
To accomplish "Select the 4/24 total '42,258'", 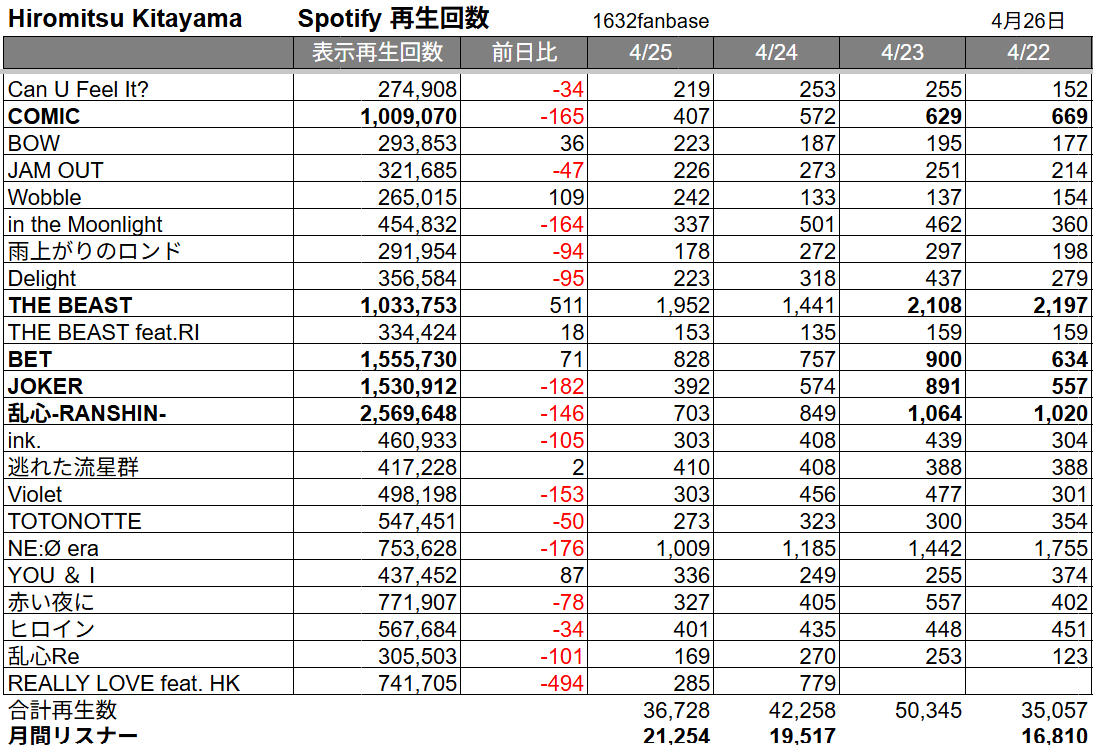I will [802, 710].
